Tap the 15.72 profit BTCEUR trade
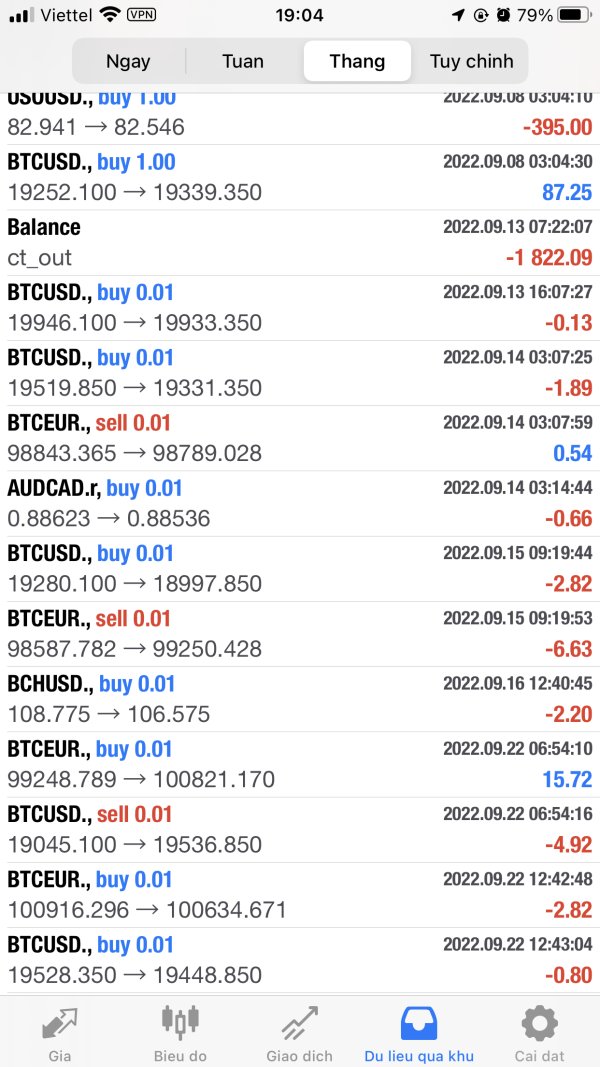 [x=300, y=764]
